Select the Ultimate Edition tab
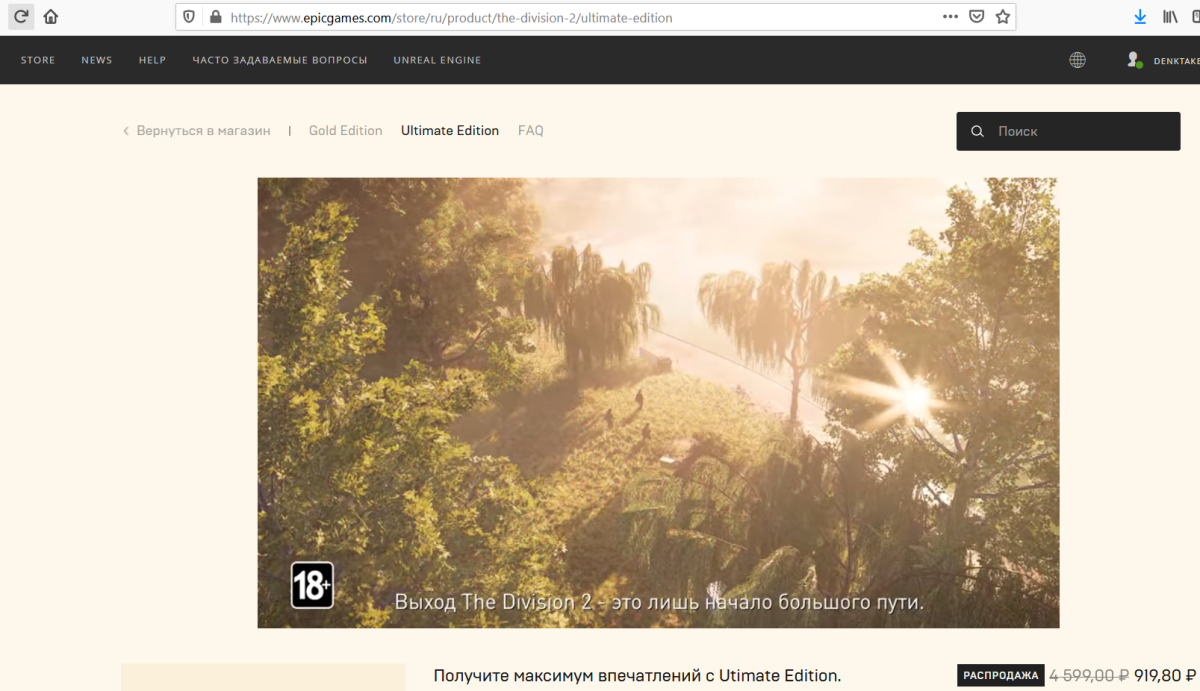 point(450,131)
